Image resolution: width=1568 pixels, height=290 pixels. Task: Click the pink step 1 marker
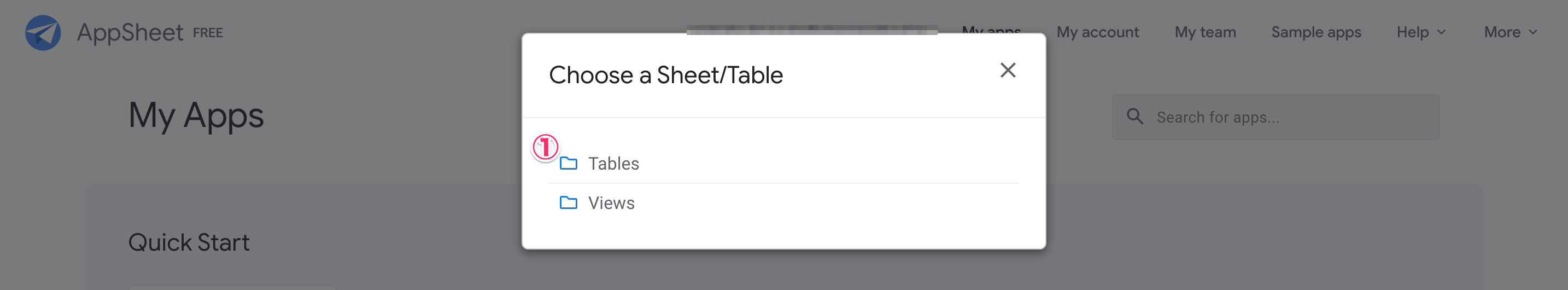[546, 147]
